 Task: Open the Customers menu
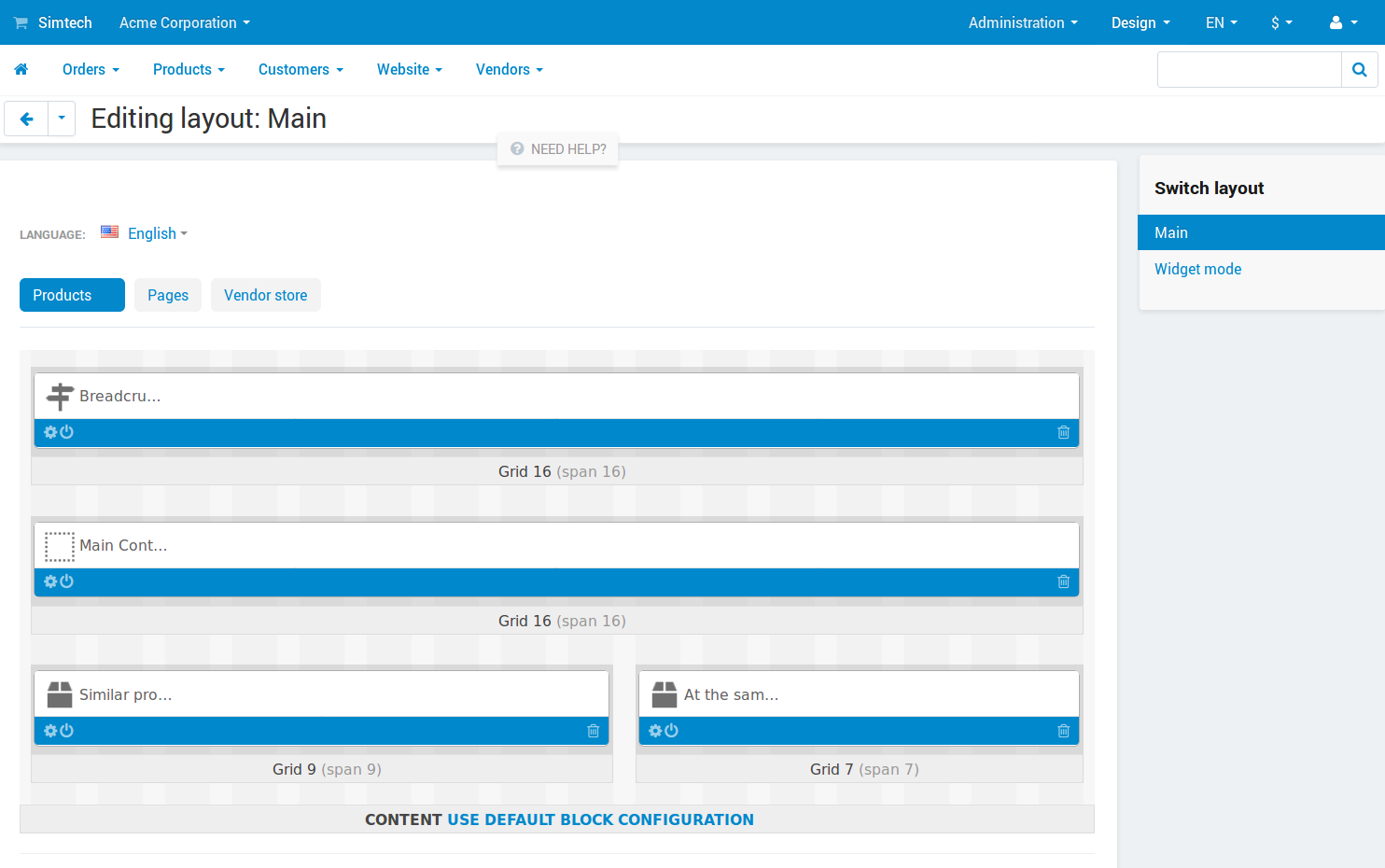[x=301, y=69]
